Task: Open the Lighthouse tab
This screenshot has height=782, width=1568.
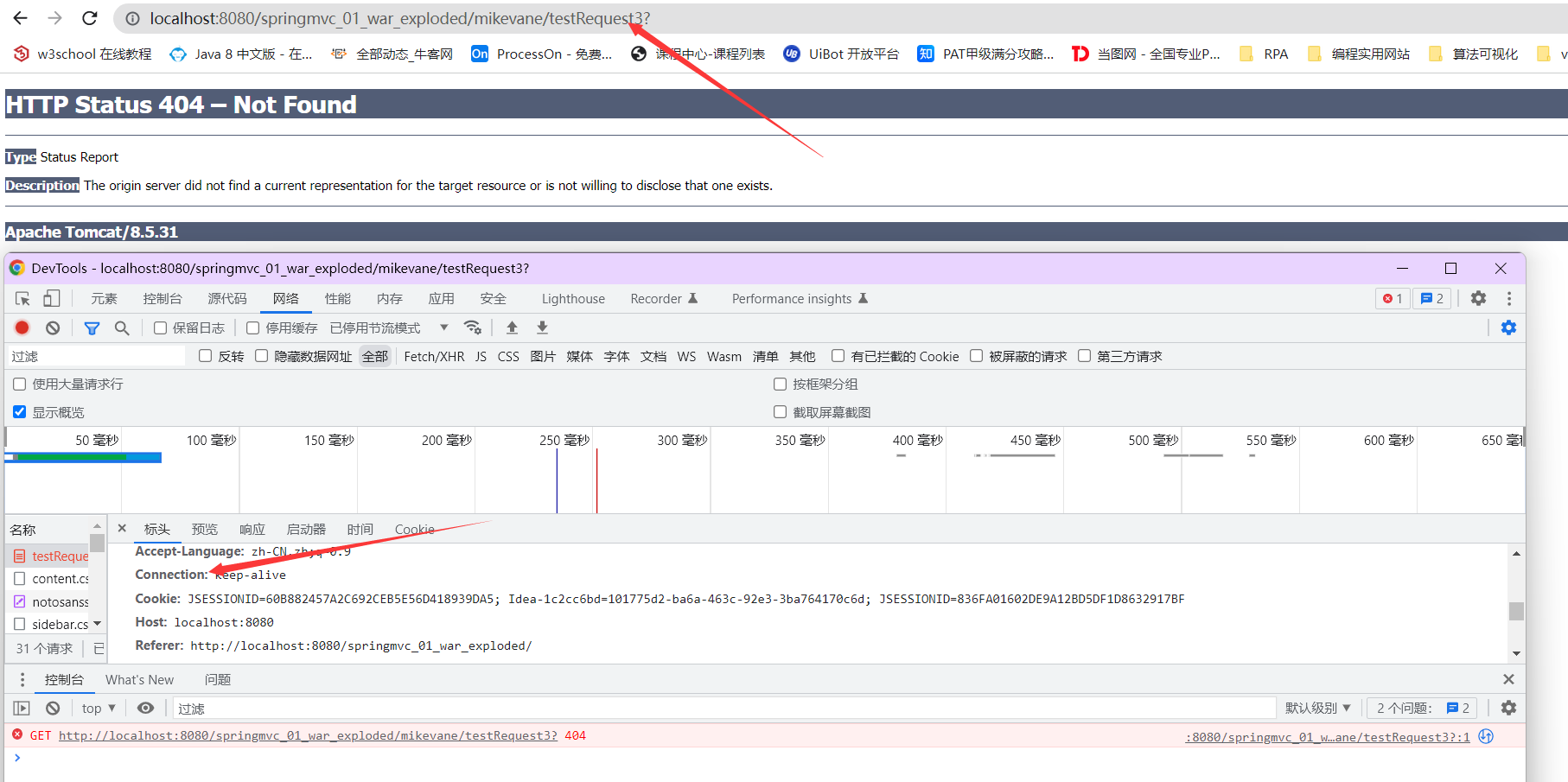Action: (x=573, y=298)
